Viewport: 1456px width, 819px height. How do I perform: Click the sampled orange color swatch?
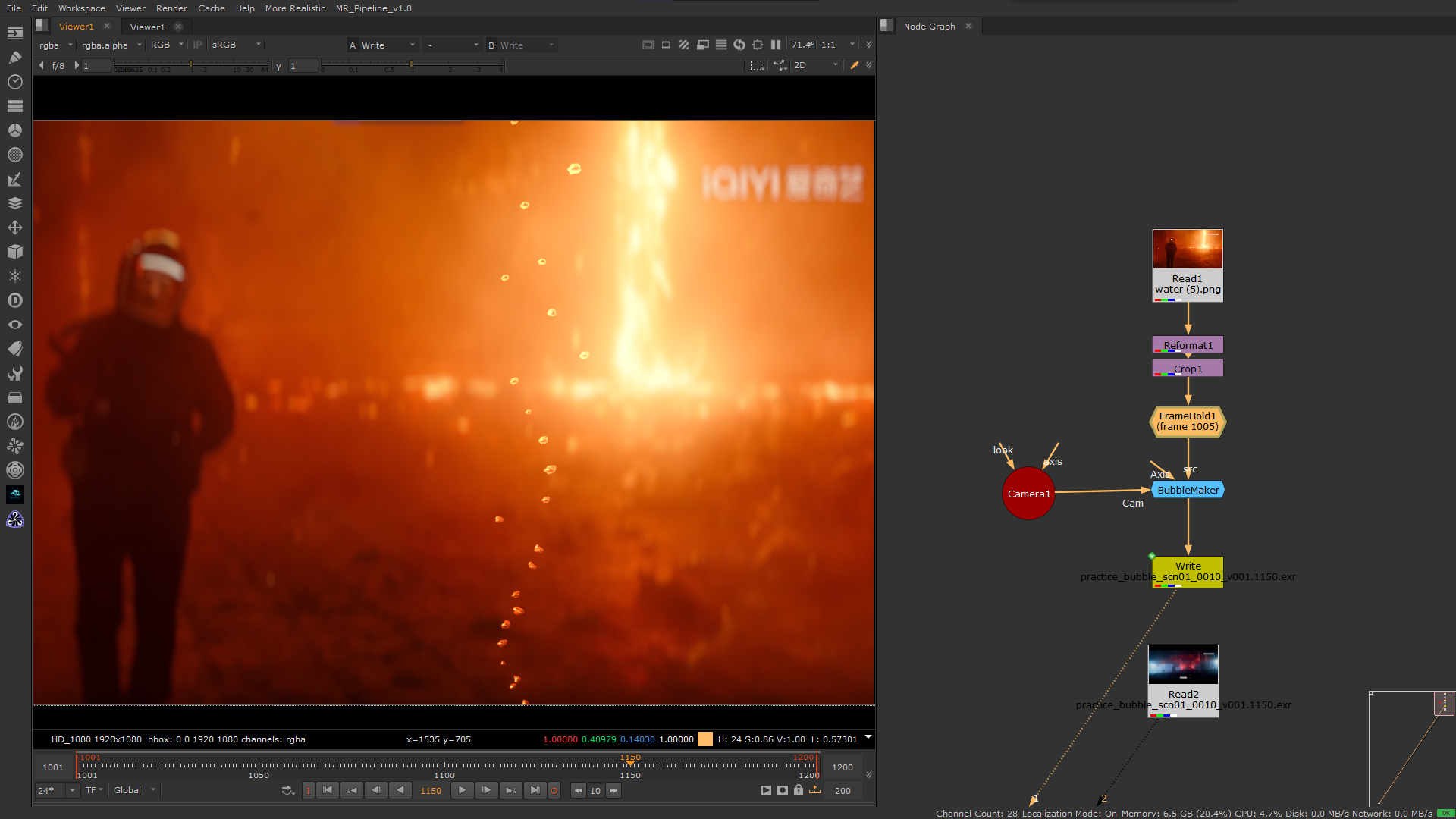coord(705,739)
